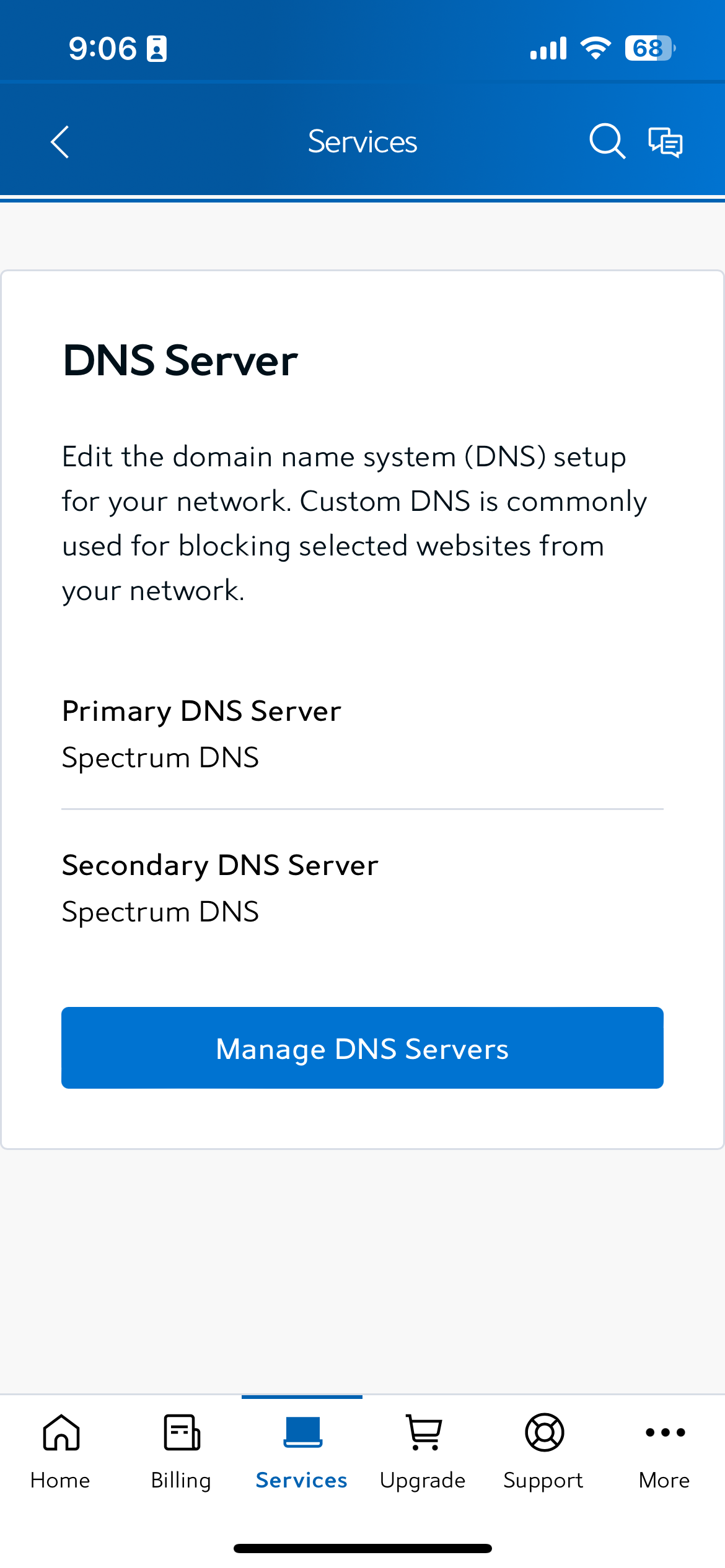This screenshot has width=725, height=1568.
Task: Tap the battery indicator in status bar
Action: click(x=649, y=48)
